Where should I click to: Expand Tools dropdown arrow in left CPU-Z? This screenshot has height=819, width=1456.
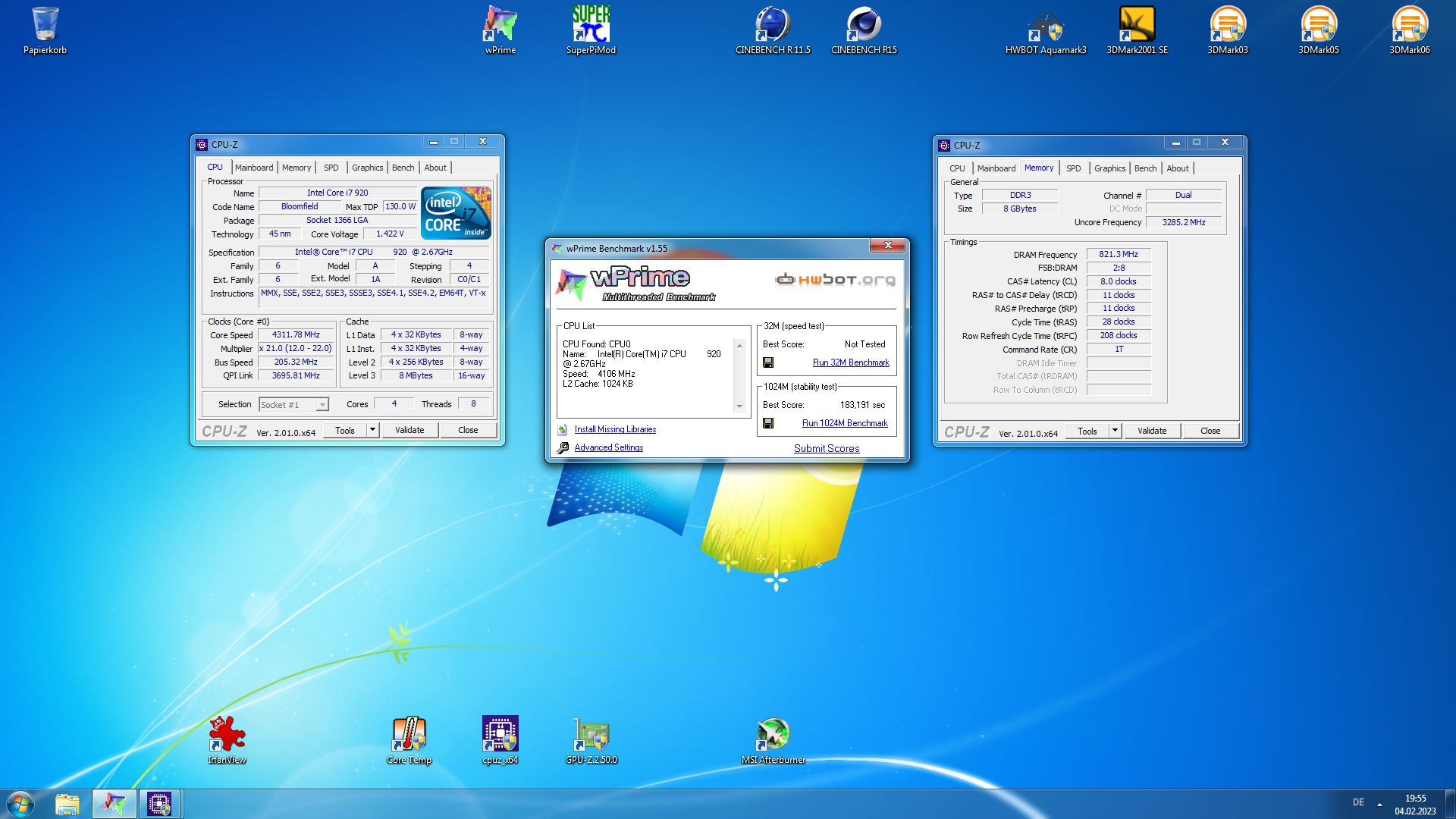tap(372, 430)
